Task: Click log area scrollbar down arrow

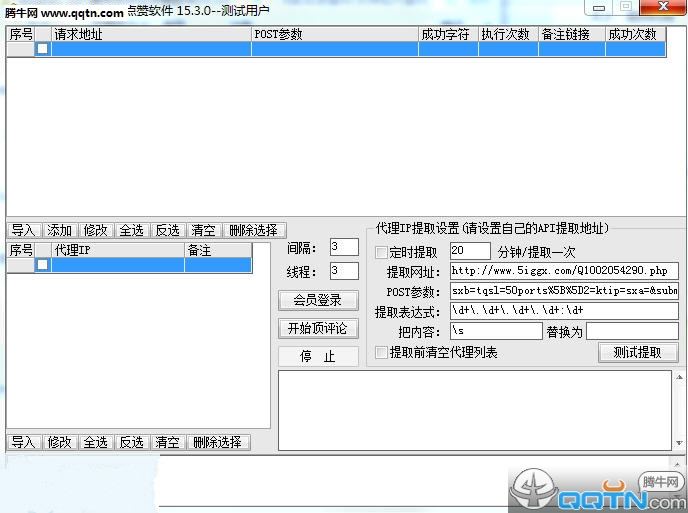Action: (x=679, y=443)
